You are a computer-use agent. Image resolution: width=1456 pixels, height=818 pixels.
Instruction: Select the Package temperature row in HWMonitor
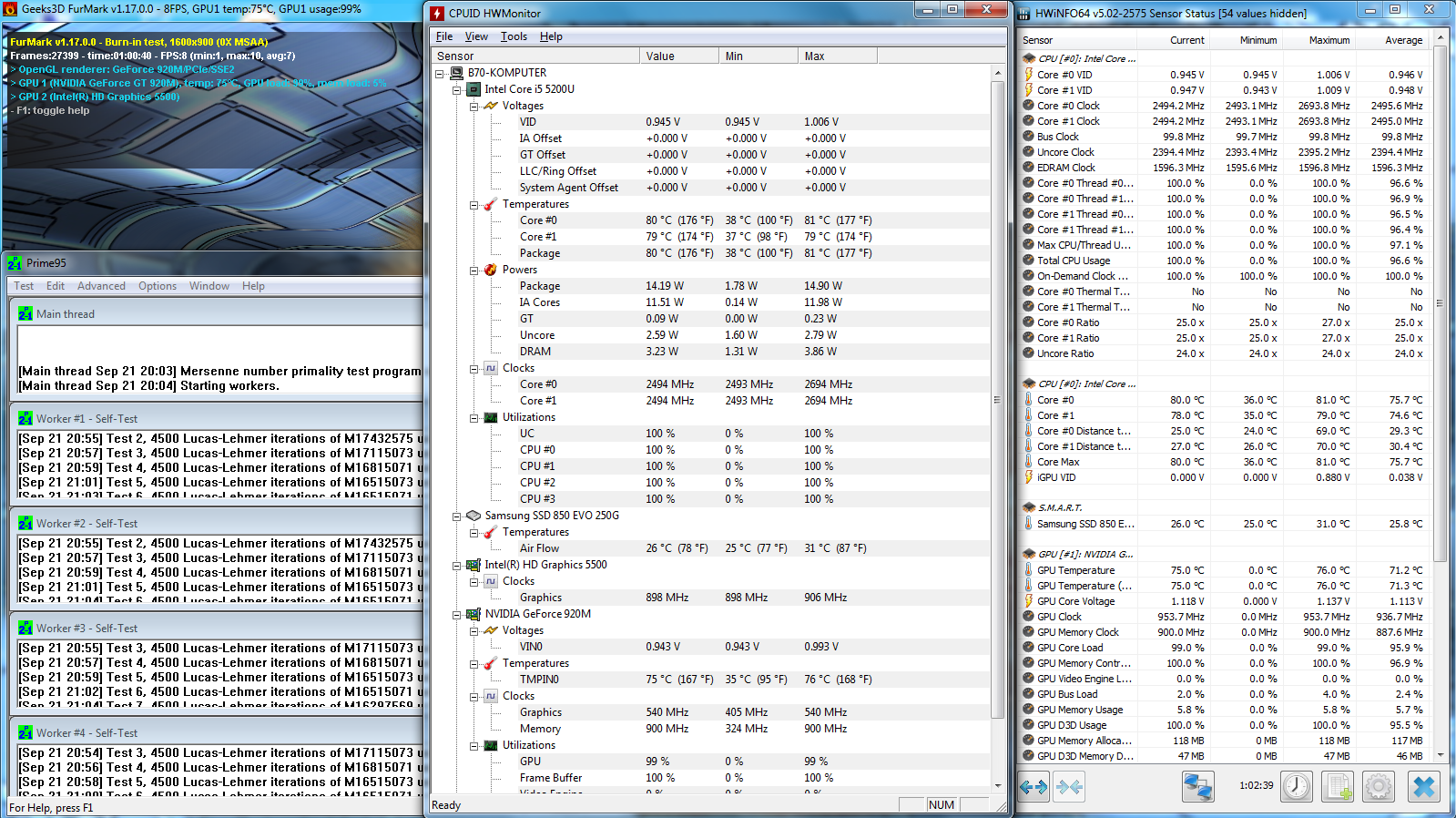pyautogui.click(x=711, y=253)
